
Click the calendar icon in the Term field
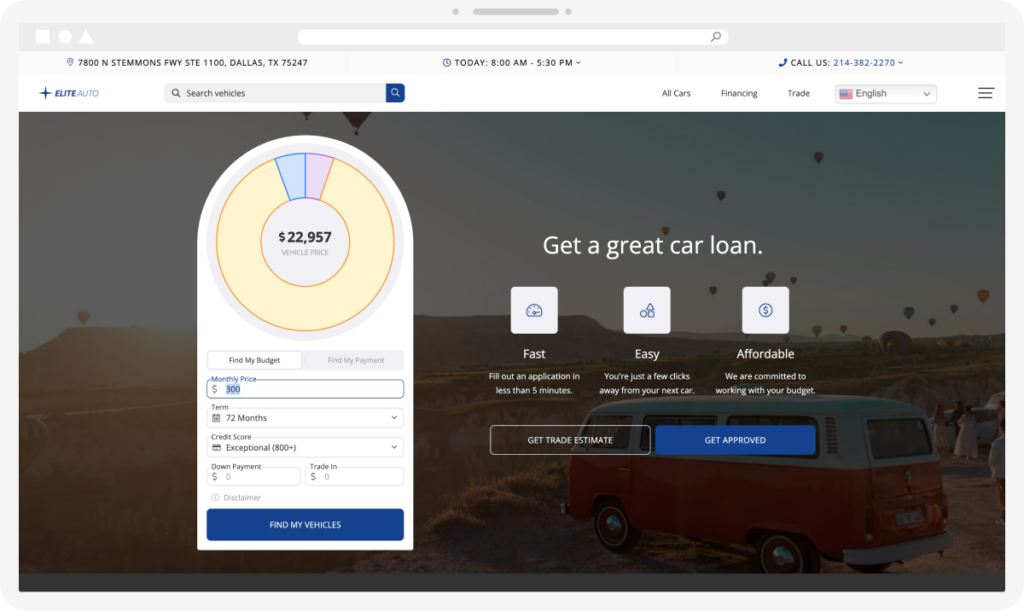click(x=216, y=418)
